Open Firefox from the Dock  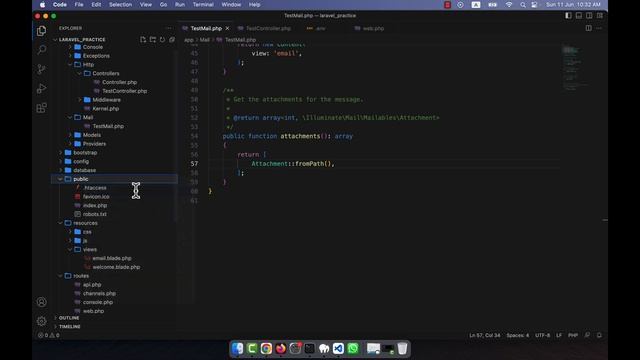tap(280, 348)
